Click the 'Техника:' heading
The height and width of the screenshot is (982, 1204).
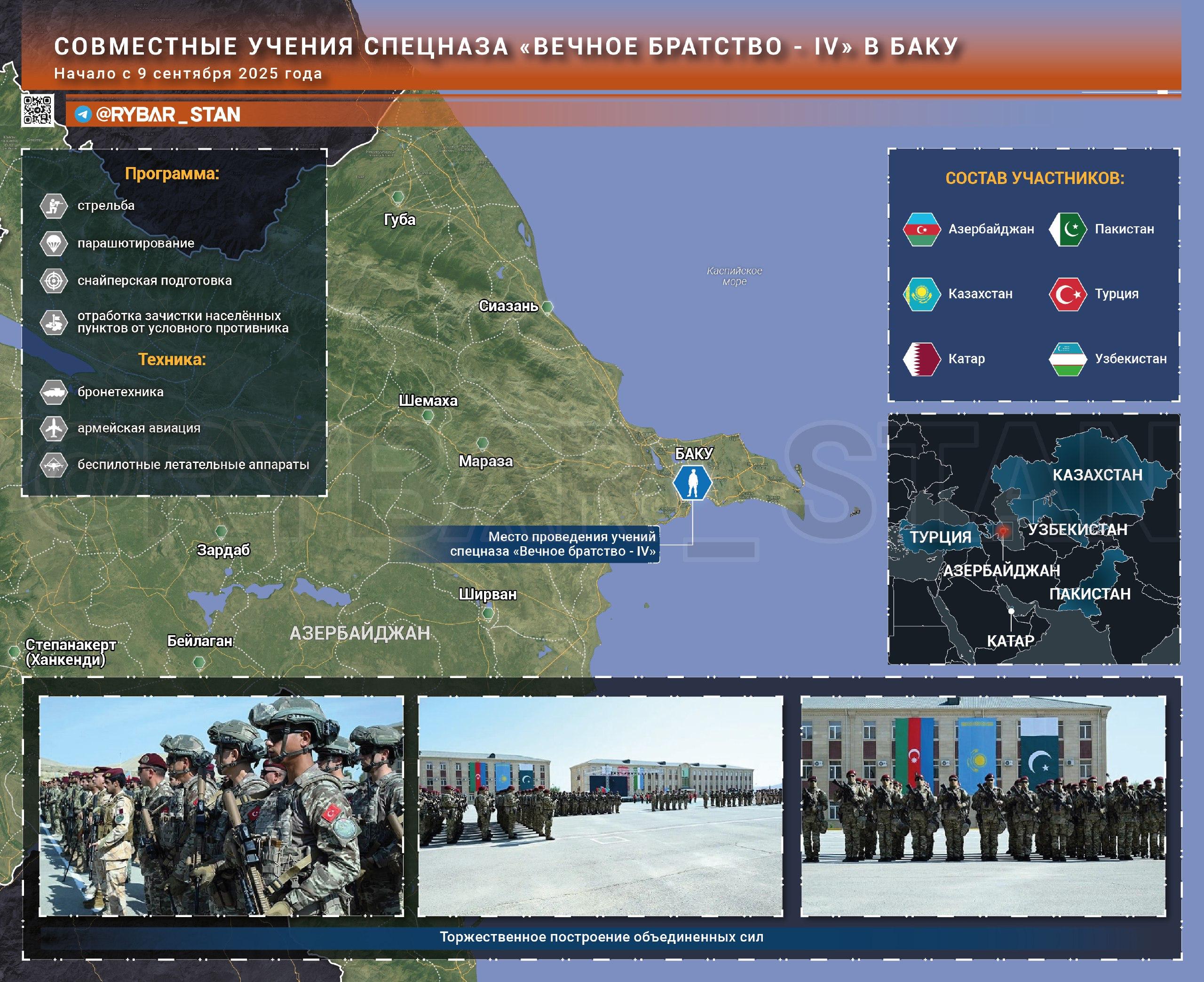[x=172, y=359]
